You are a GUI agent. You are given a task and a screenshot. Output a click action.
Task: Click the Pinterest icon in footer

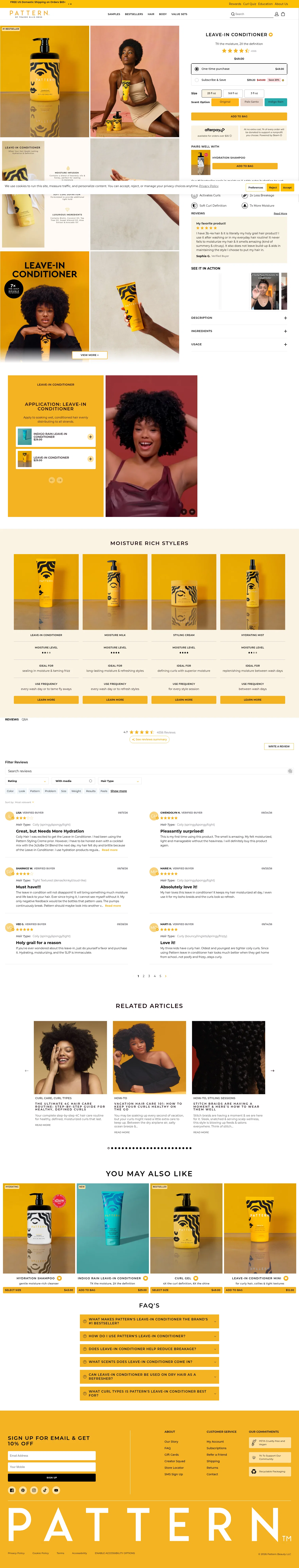(23, 1490)
